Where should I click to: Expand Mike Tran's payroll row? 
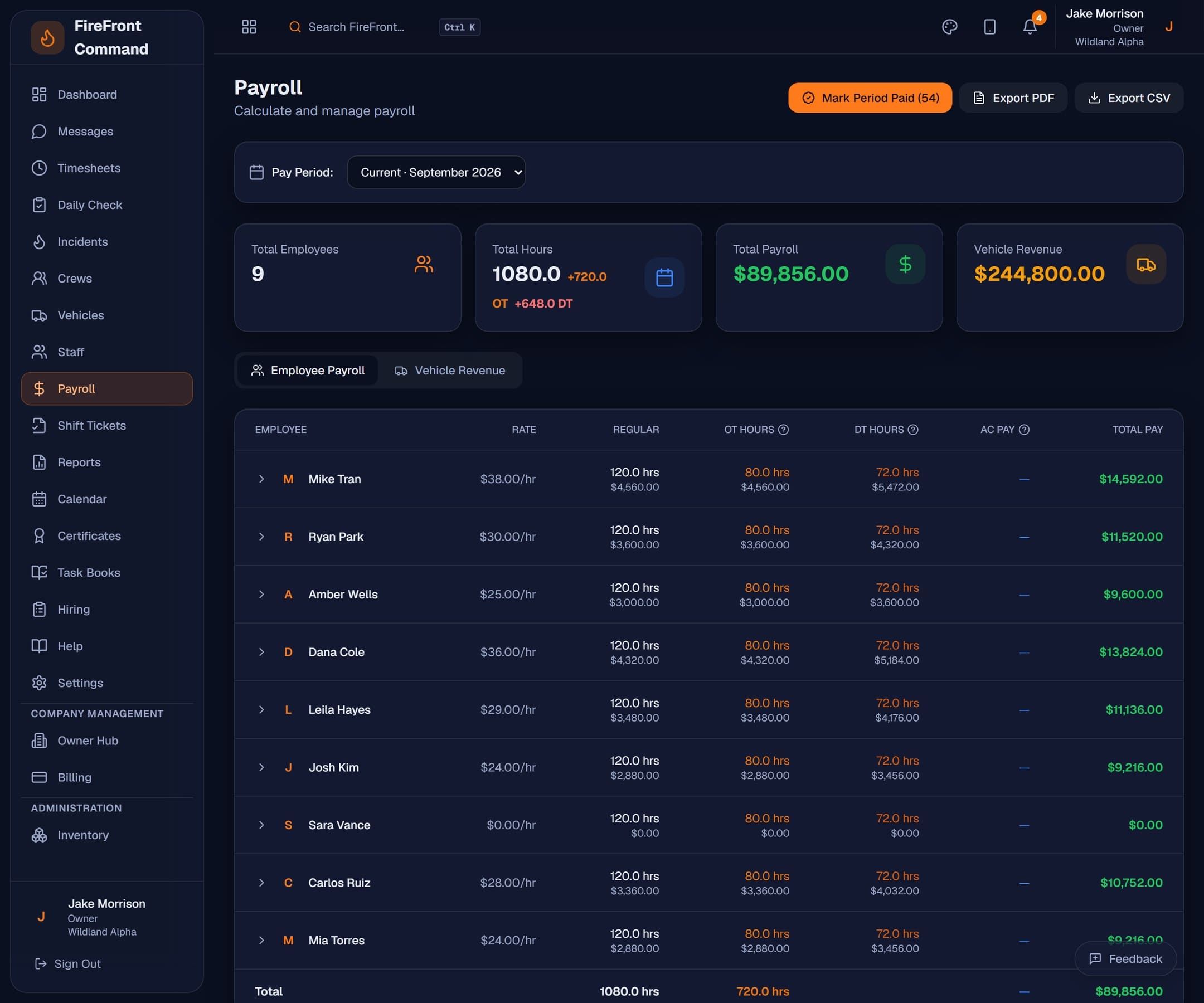click(x=261, y=479)
